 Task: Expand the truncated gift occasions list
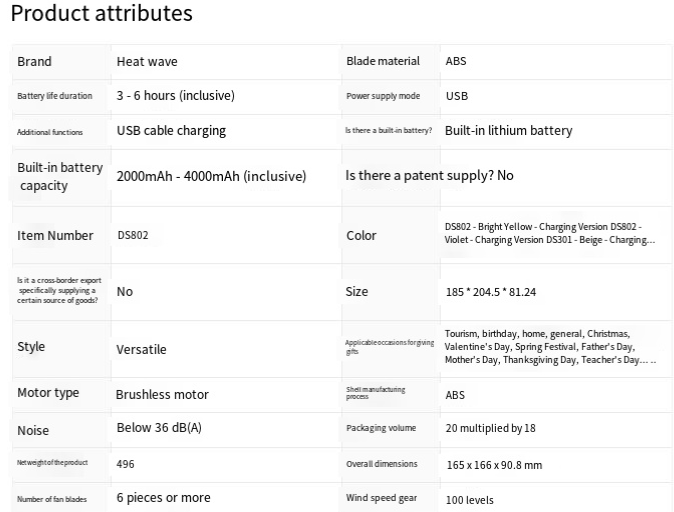click(x=550, y=347)
